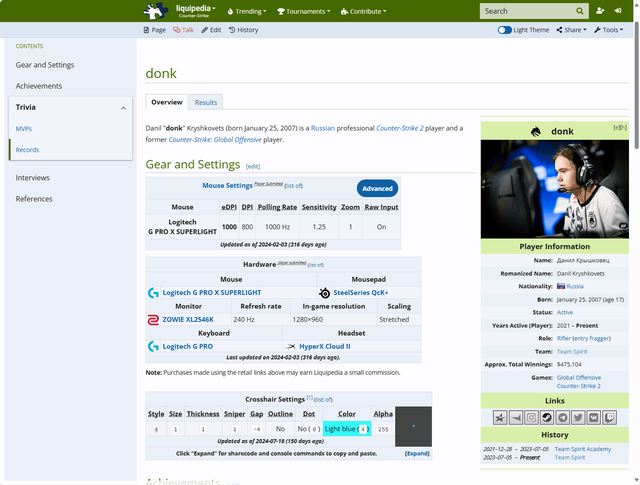
Task: Open the Twitter bird icon link
Action: pyautogui.click(x=578, y=418)
